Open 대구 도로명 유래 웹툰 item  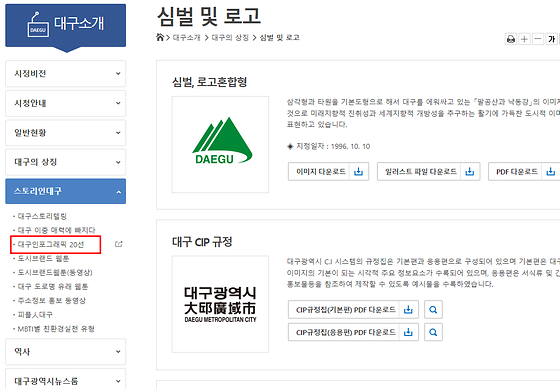click(52, 286)
